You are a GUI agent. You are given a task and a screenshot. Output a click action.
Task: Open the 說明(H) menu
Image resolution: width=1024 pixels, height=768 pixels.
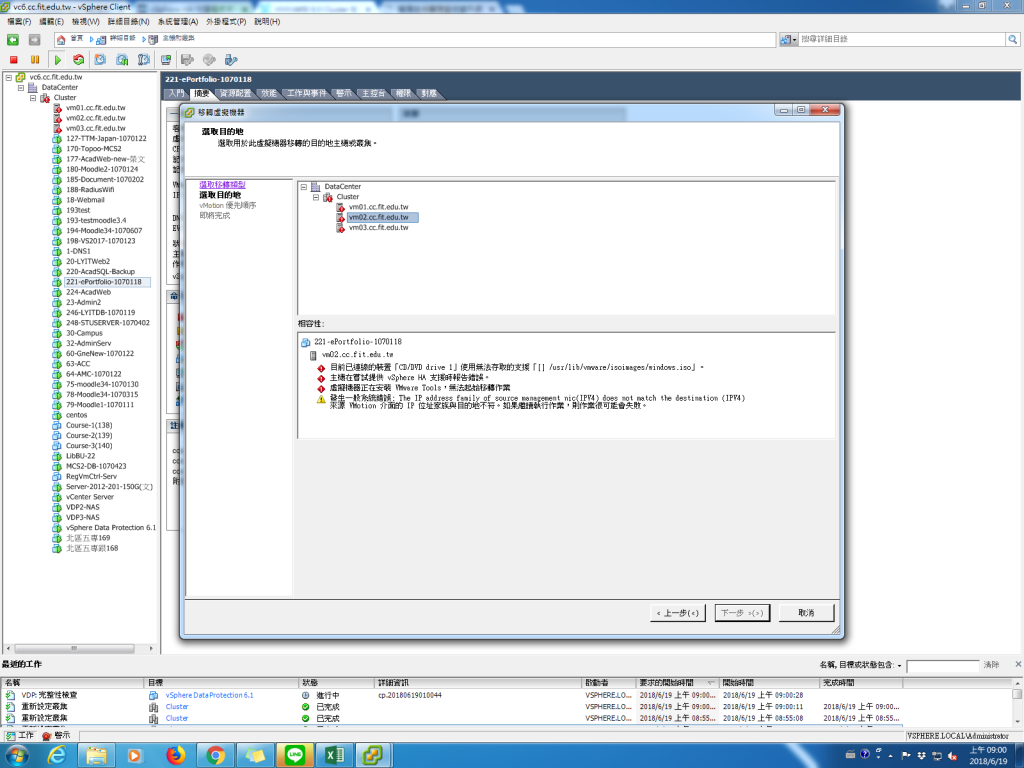tap(267, 22)
